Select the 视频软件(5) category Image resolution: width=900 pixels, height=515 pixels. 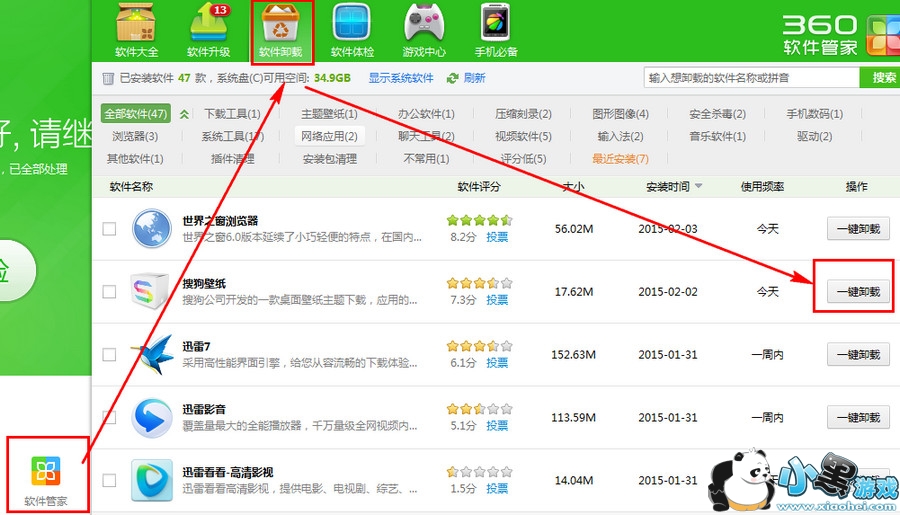[523, 136]
